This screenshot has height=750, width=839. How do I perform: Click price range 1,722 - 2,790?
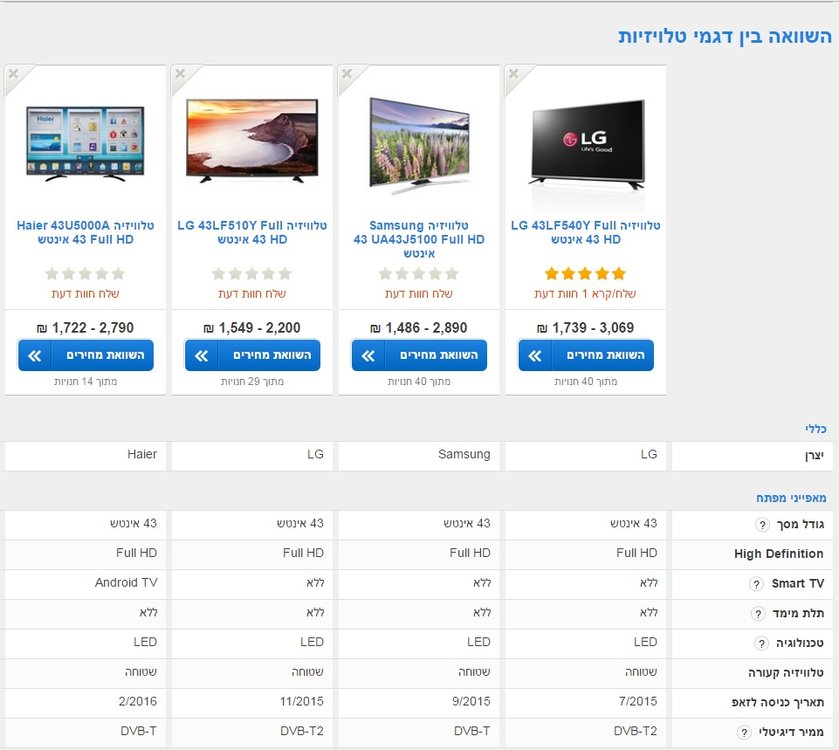coord(86,327)
